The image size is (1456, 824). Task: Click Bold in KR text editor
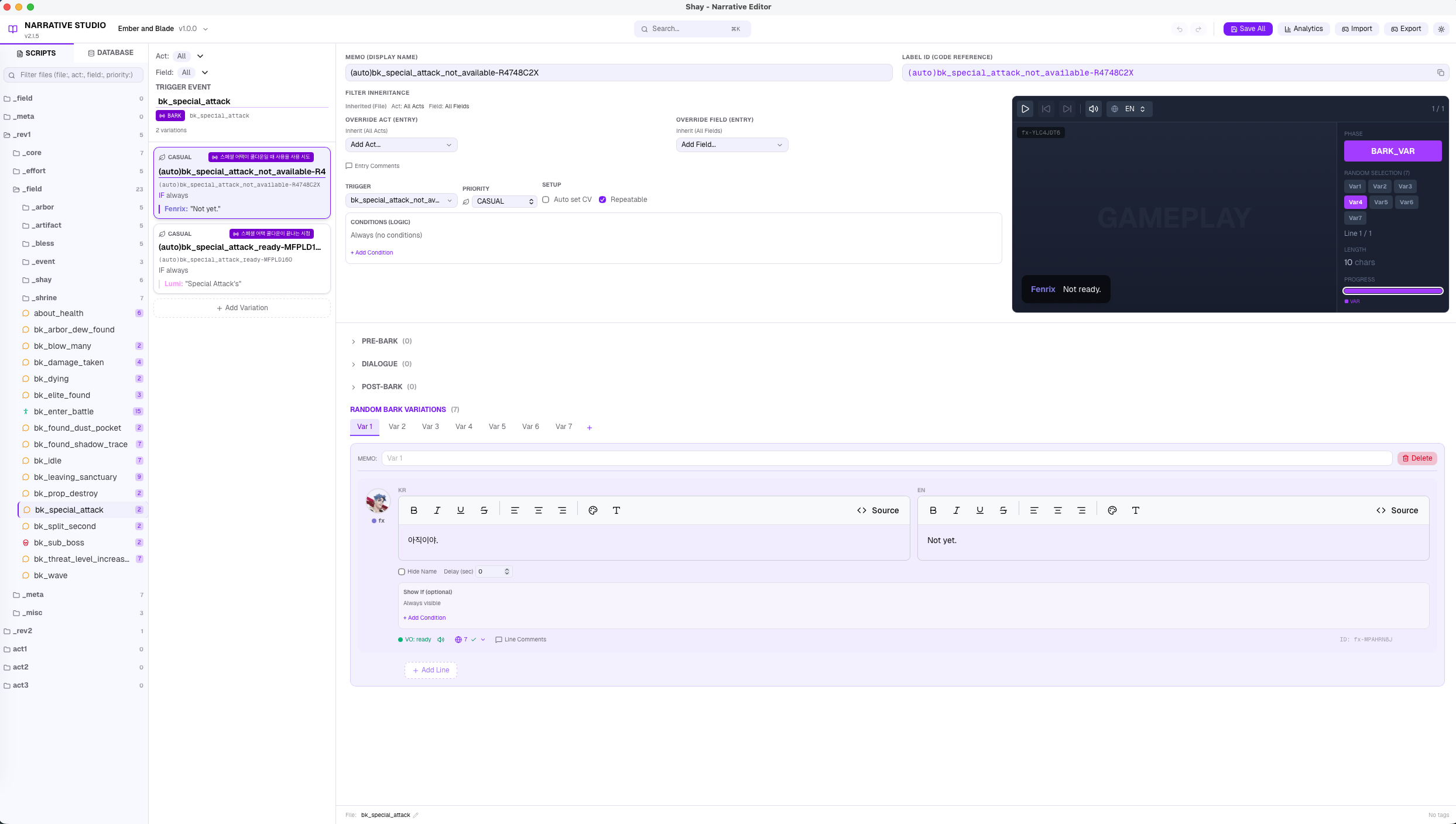[x=414, y=510]
